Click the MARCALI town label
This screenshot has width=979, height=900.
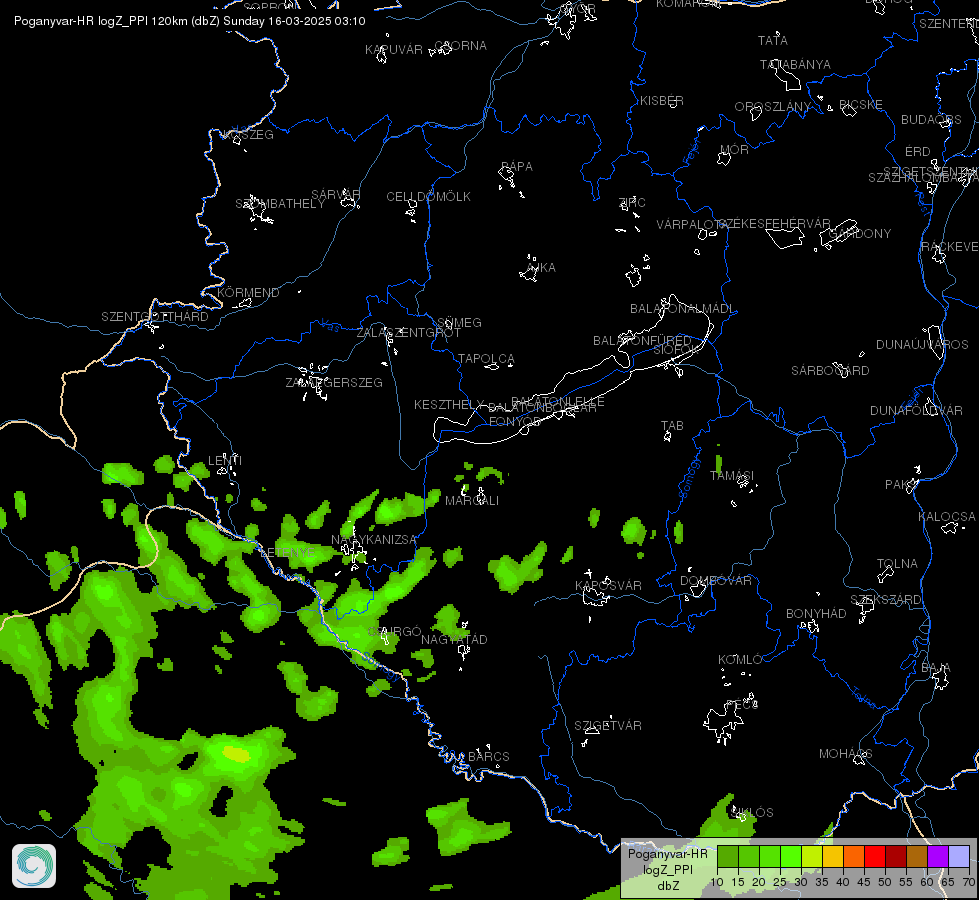coord(472,501)
